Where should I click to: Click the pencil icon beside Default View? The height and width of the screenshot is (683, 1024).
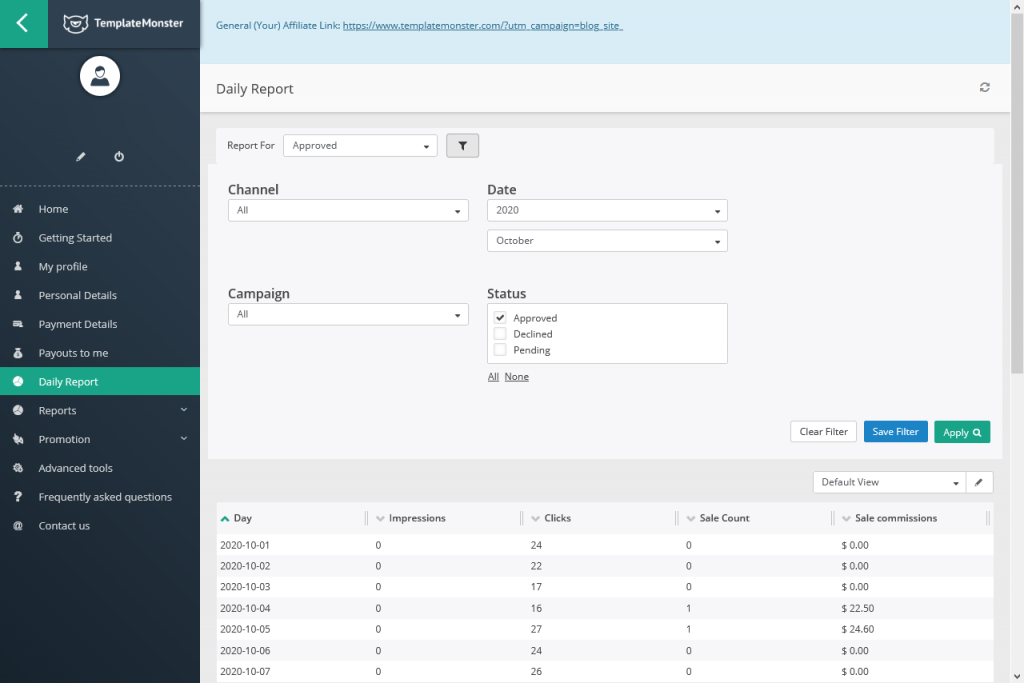[979, 482]
